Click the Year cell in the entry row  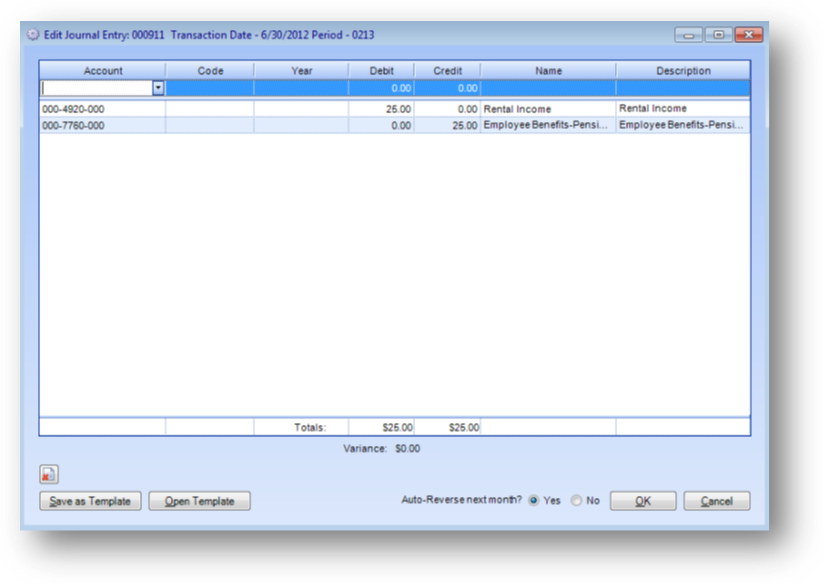tap(301, 88)
